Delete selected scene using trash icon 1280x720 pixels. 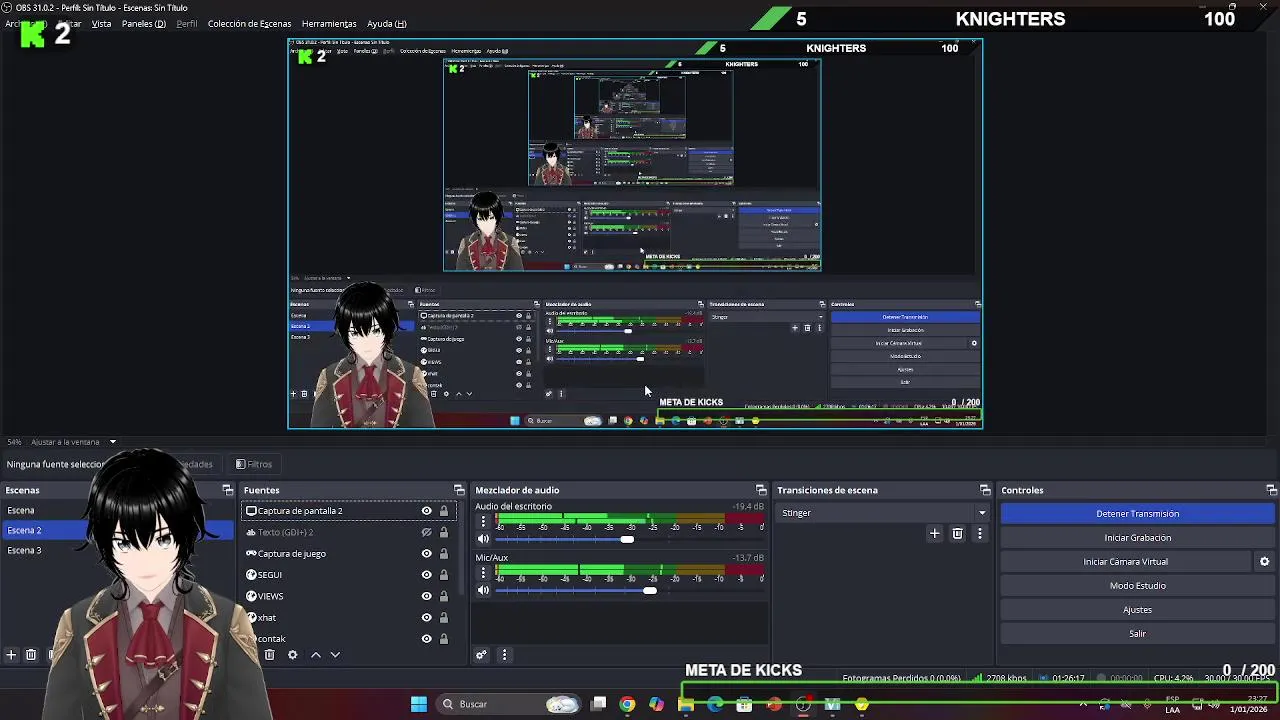pos(31,655)
